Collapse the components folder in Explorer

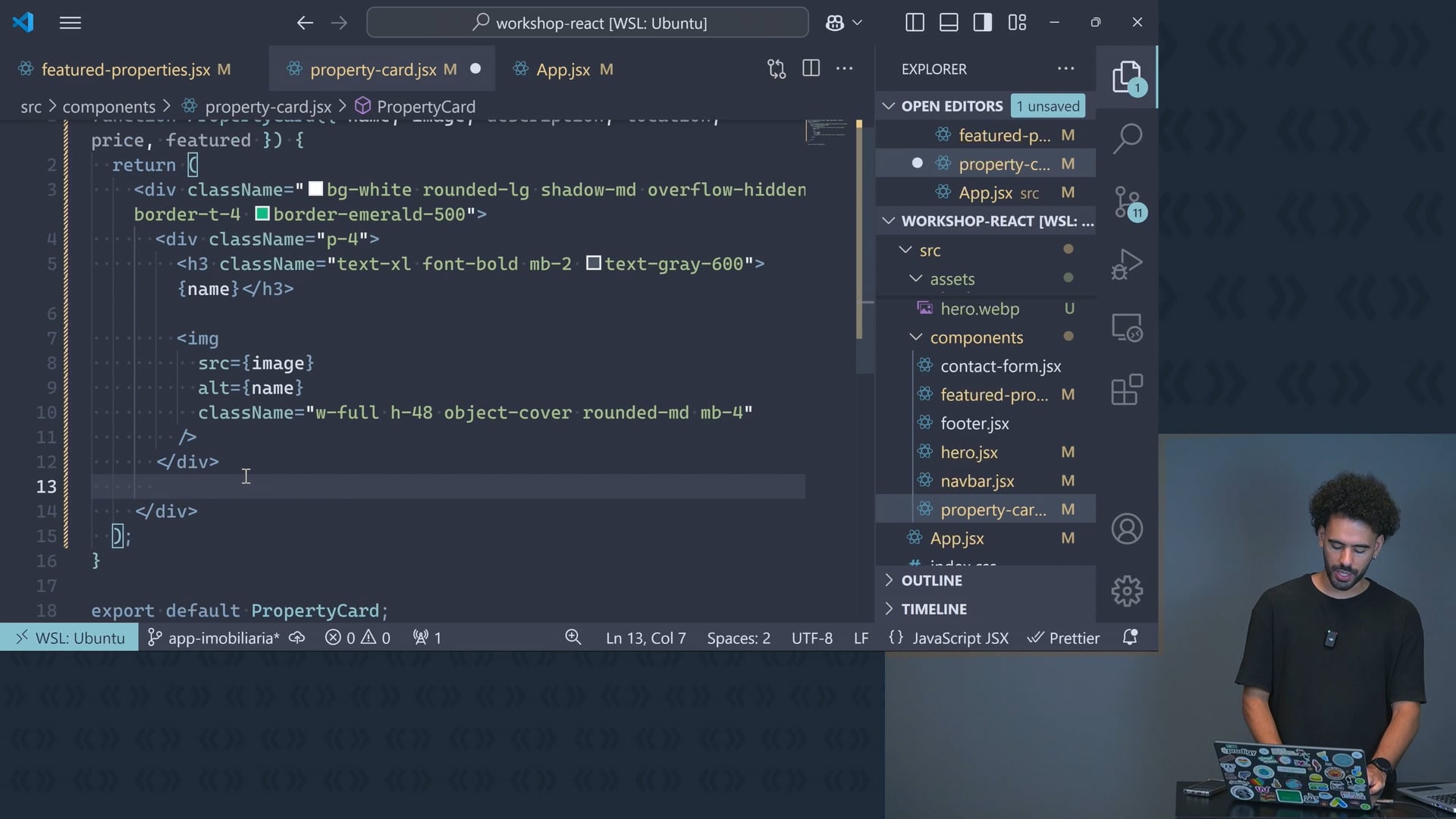point(916,337)
